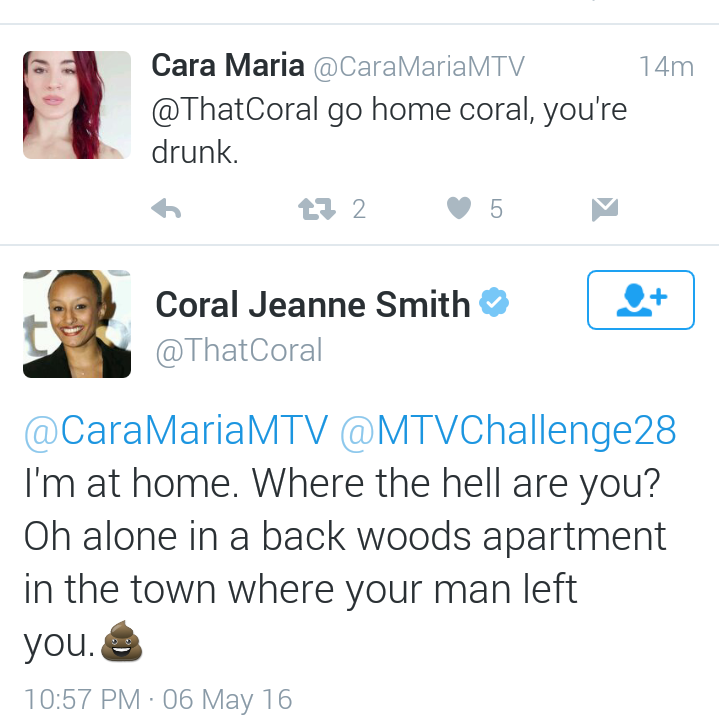
Task: Click the retweet count 2
Action: [x=359, y=209]
